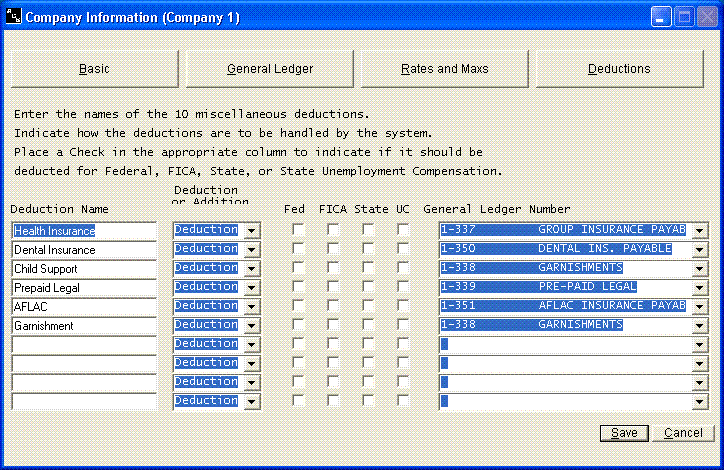The width and height of the screenshot is (724, 470).
Task: Click the Cancel button
Action: tap(683, 433)
